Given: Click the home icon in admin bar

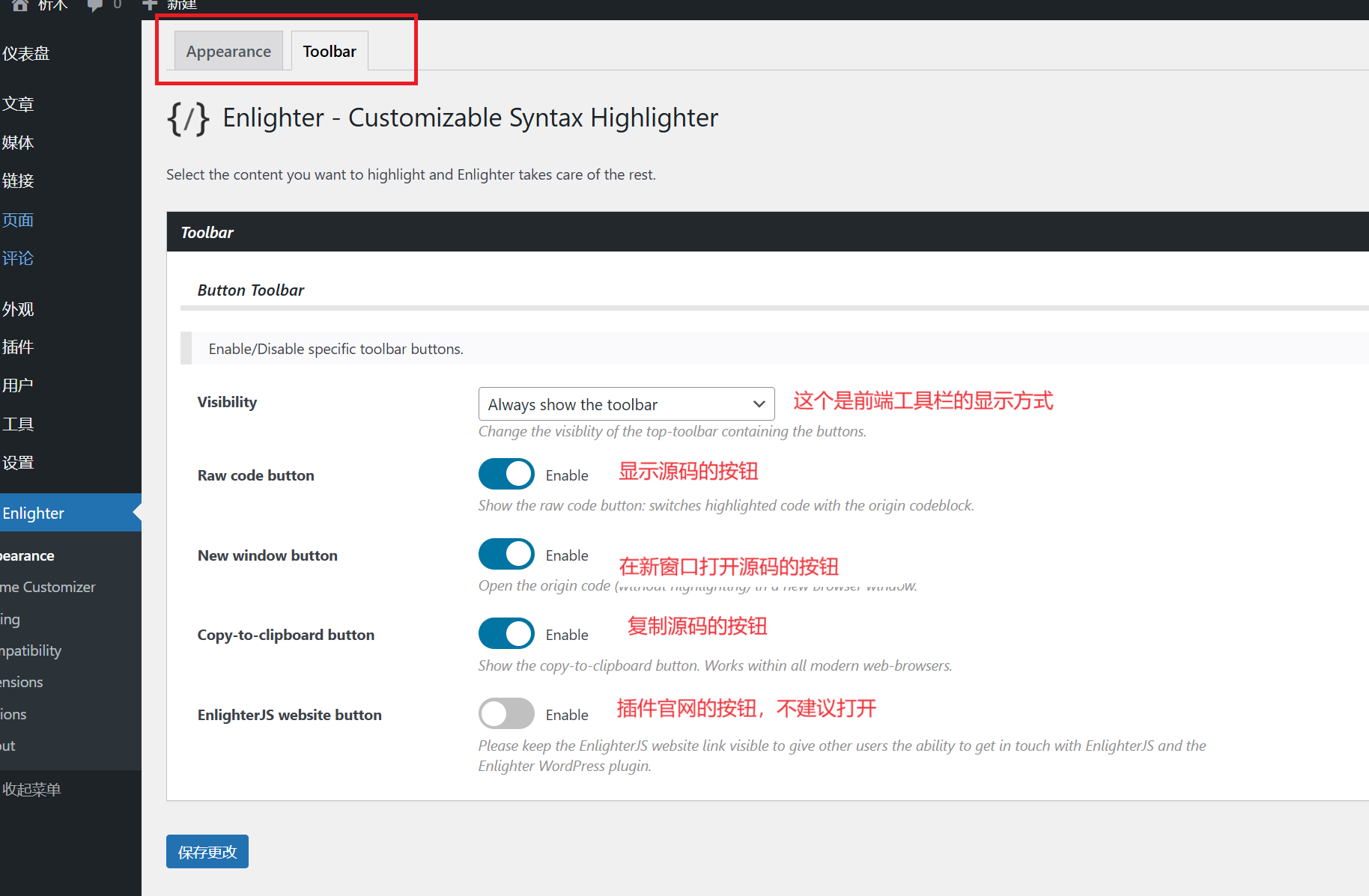Looking at the screenshot, I should (20, 5).
